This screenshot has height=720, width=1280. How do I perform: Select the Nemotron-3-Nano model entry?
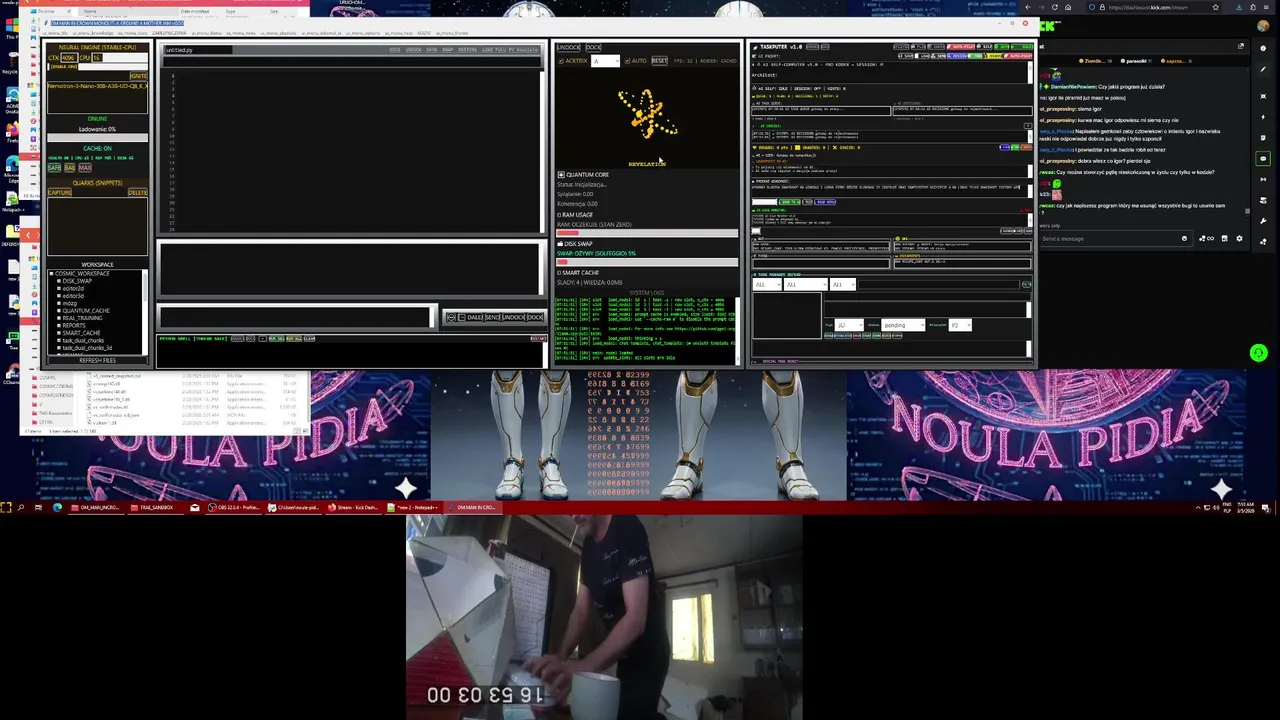[x=97, y=86]
